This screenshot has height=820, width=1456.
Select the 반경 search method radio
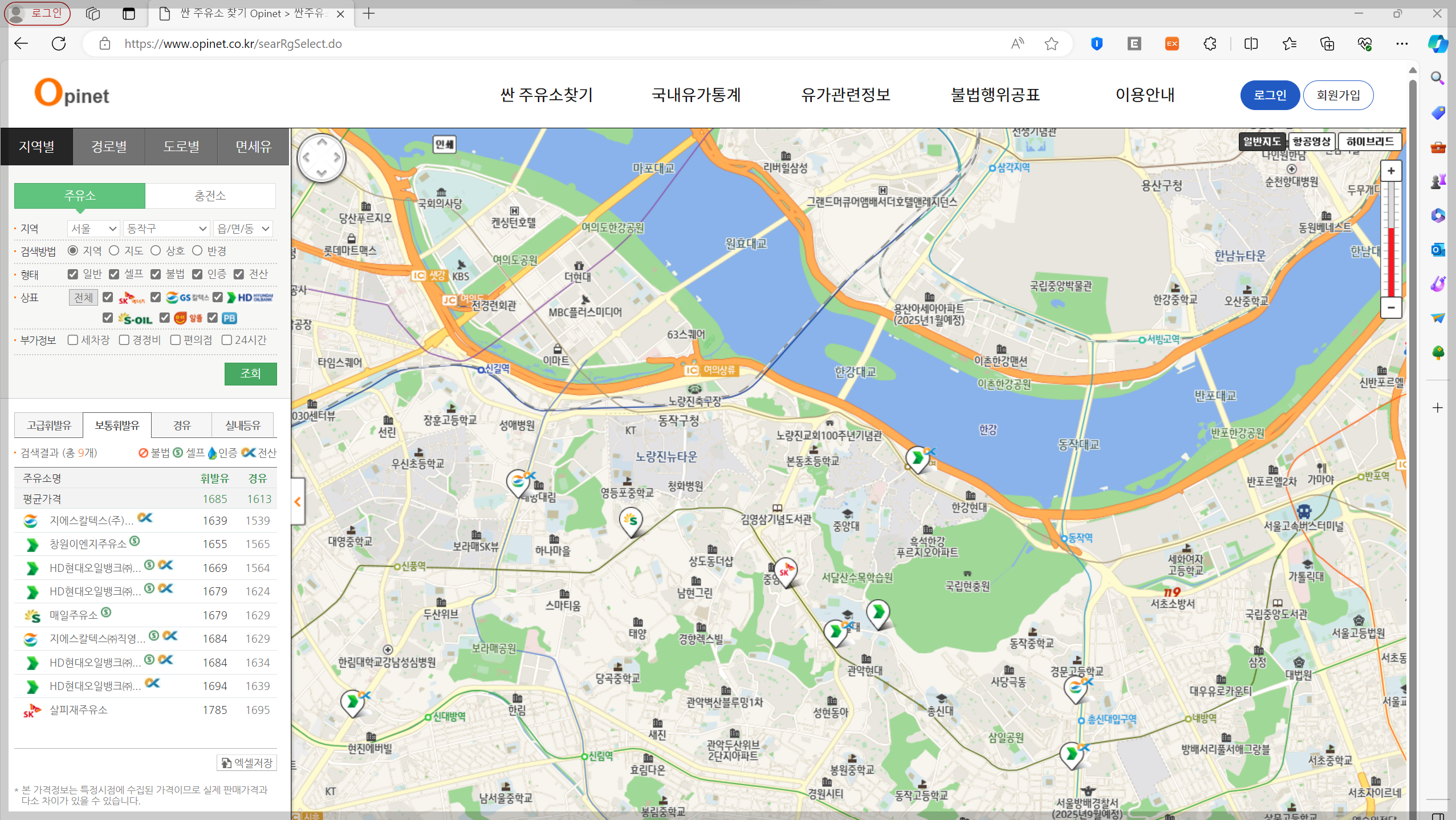point(197,251)
